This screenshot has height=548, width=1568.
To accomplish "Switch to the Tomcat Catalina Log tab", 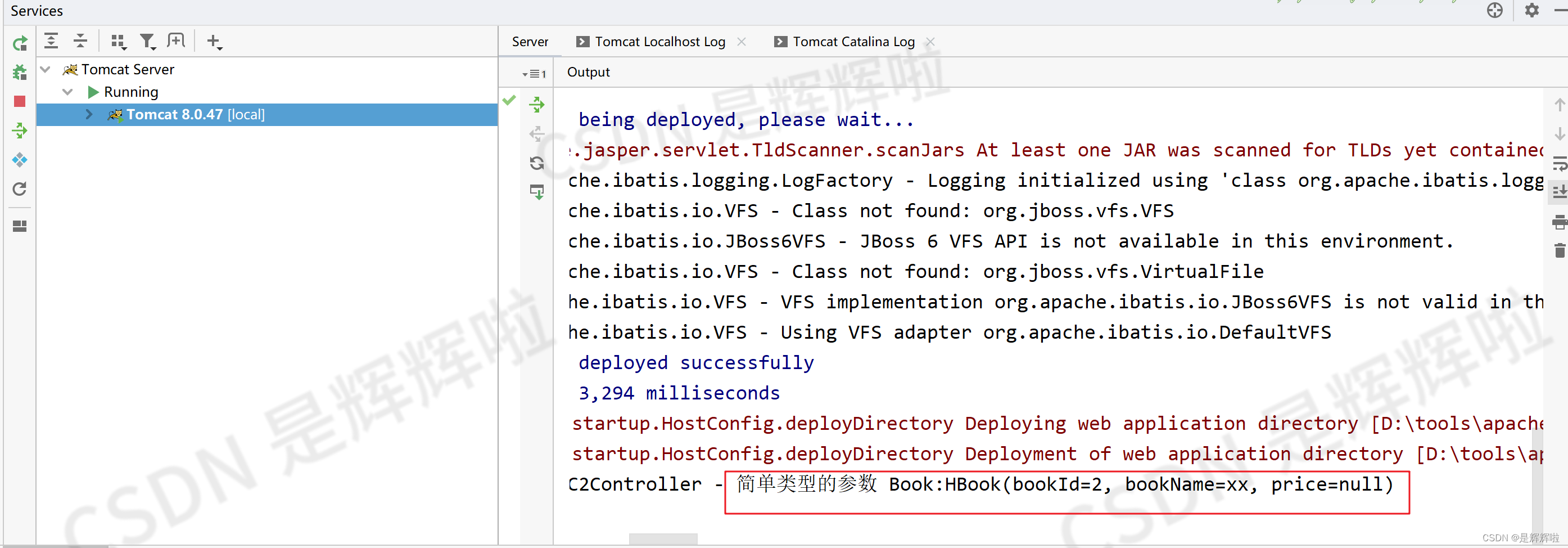I will 852,42.
